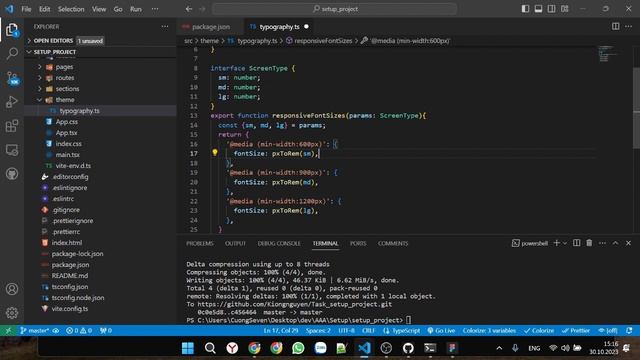The width and height of the screenshot is (640, 360).
Task: Toggle the secondary side bar
Action: pyautogui.click(x=551, y=9)
